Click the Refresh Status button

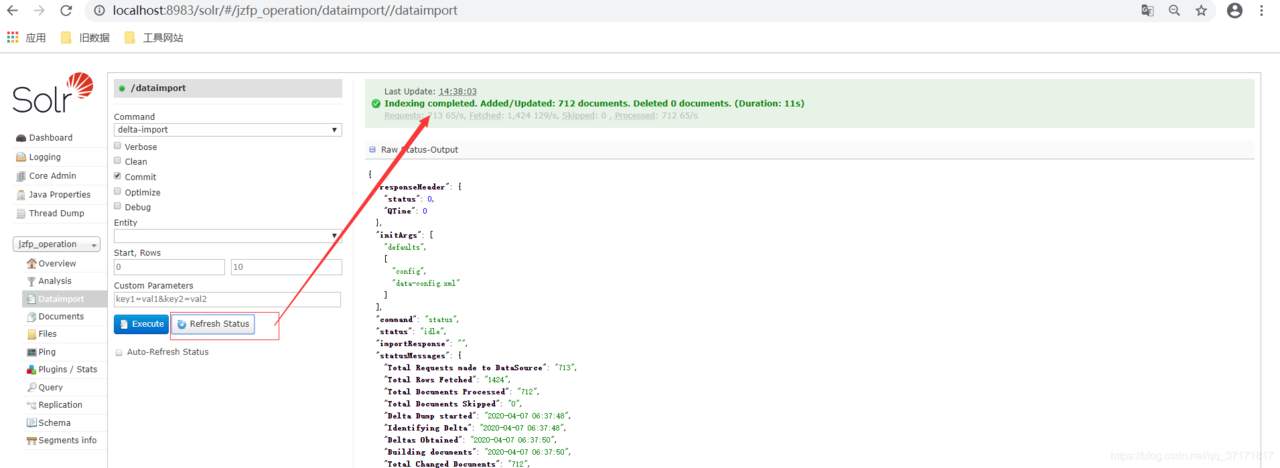point(212,324)
